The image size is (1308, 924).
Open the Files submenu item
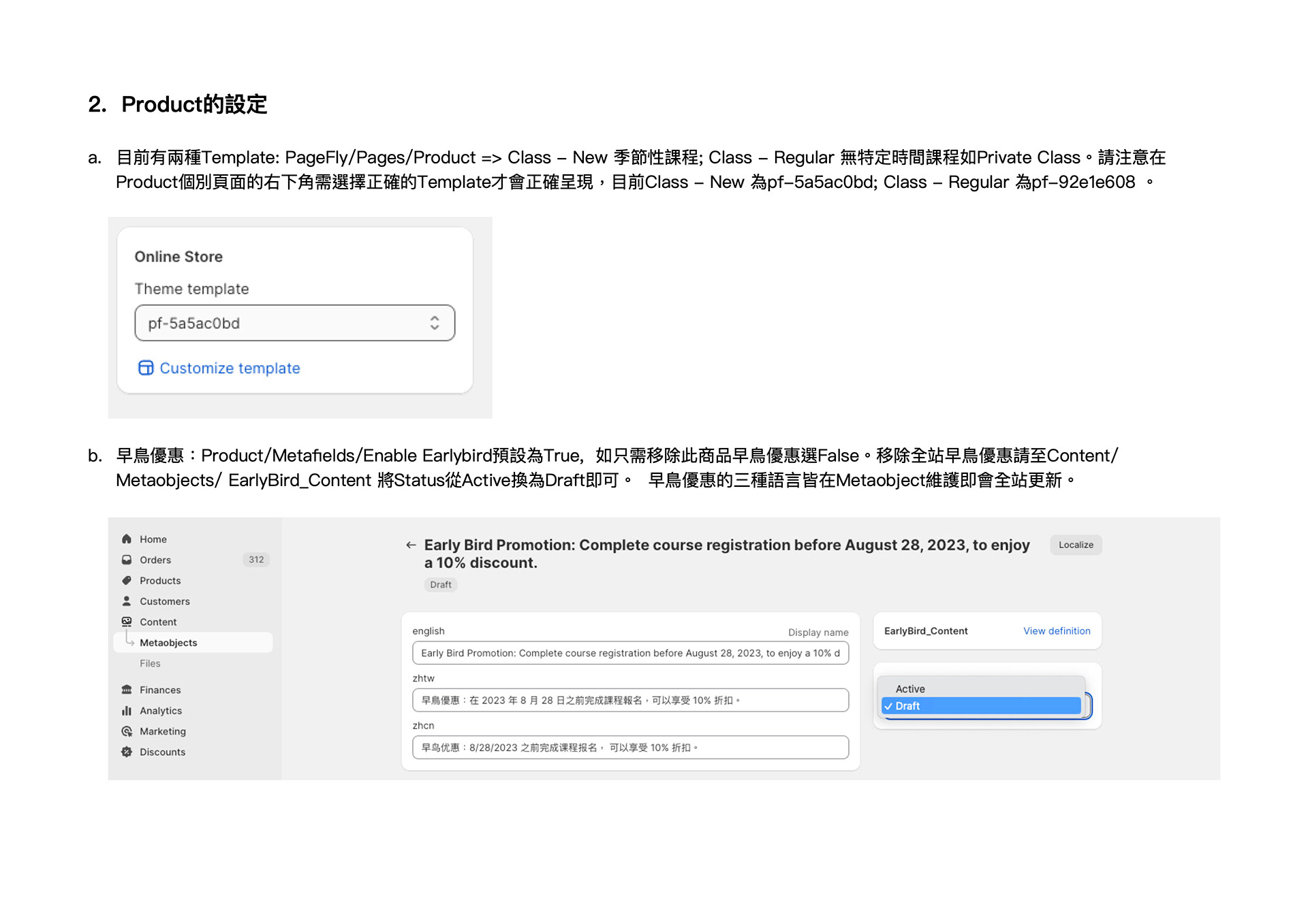click(x=150, y=663)
